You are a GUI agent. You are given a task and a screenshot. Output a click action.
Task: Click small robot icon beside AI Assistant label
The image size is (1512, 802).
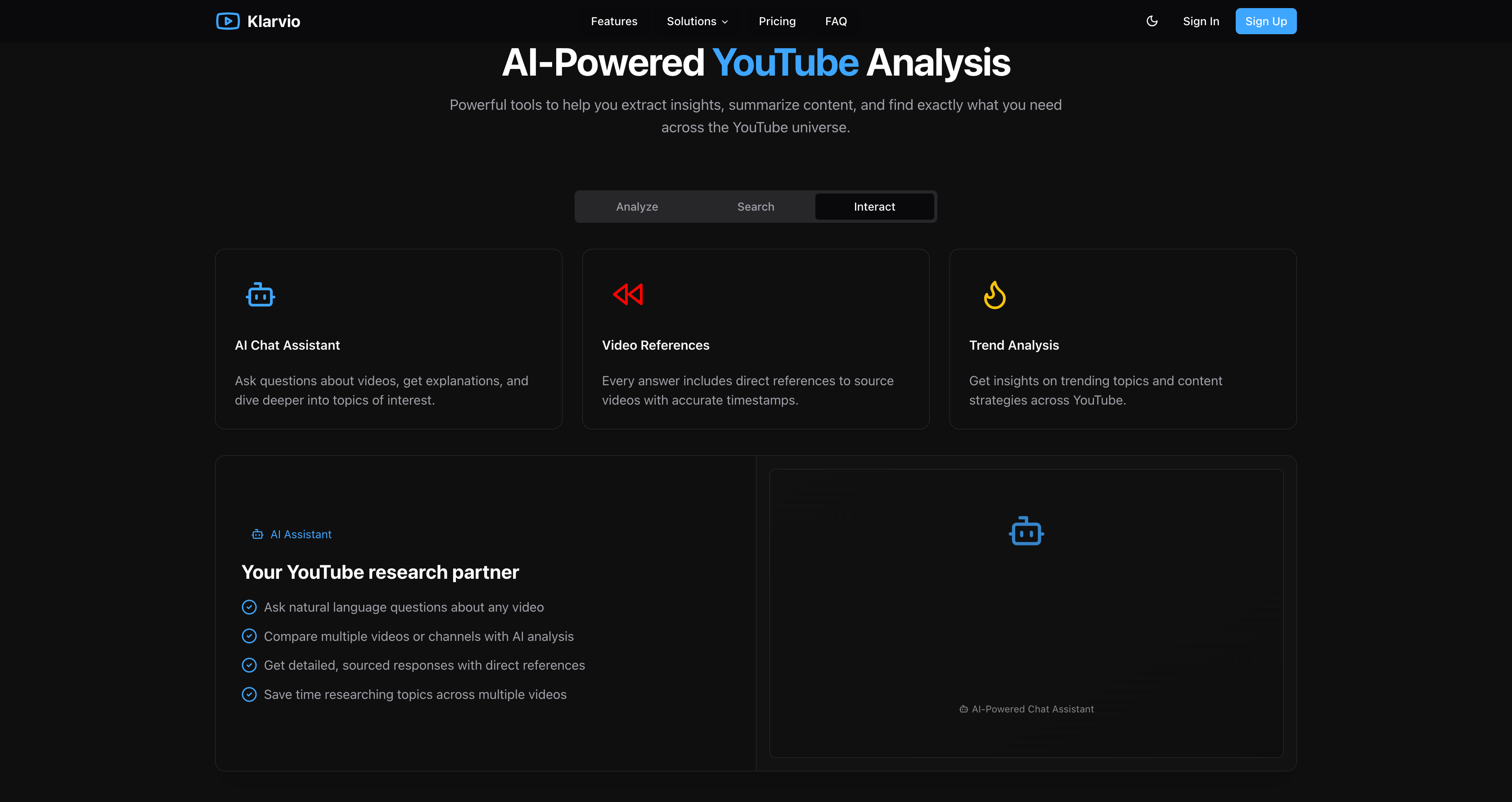pos(257,534)
